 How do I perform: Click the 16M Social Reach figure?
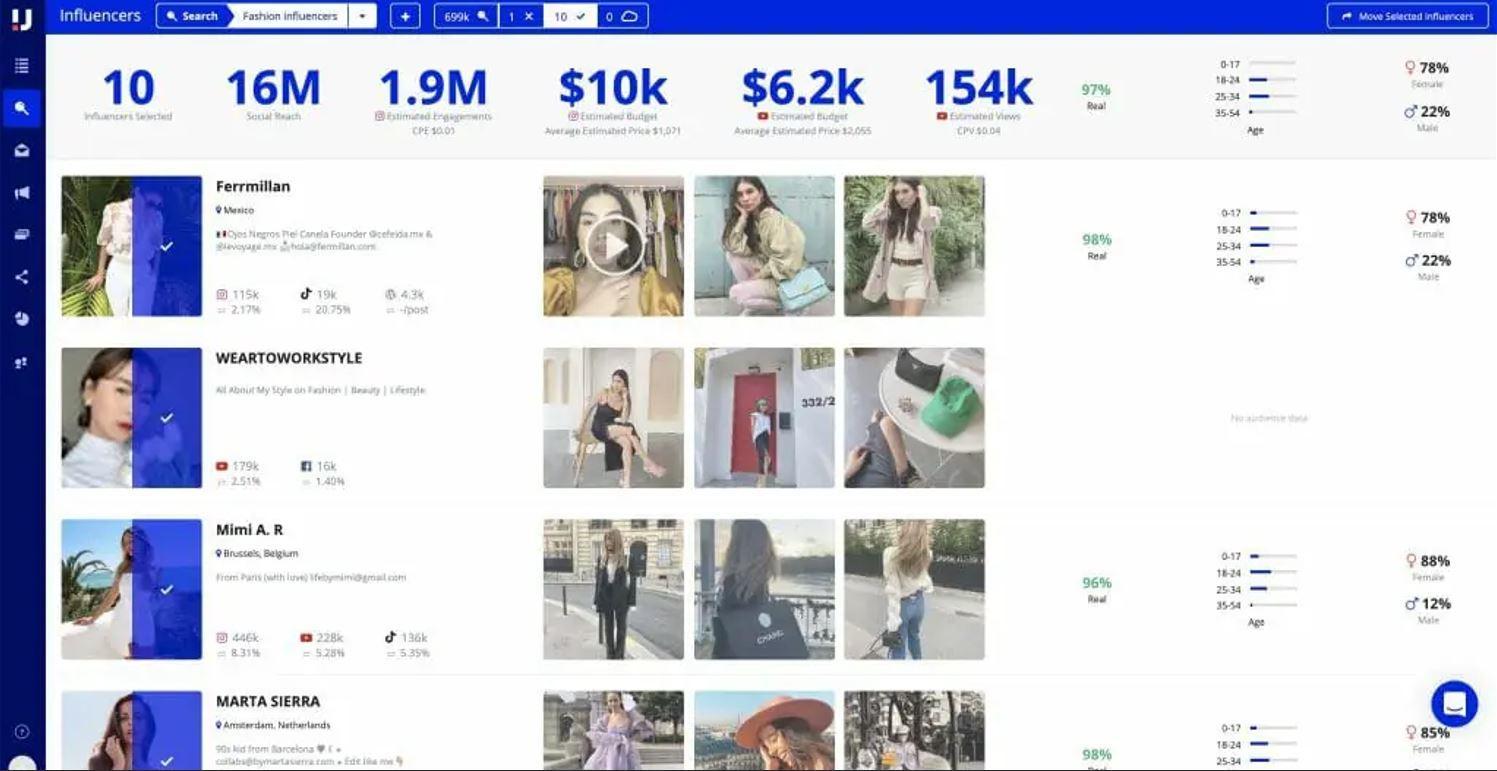click(x=273, y=89)
